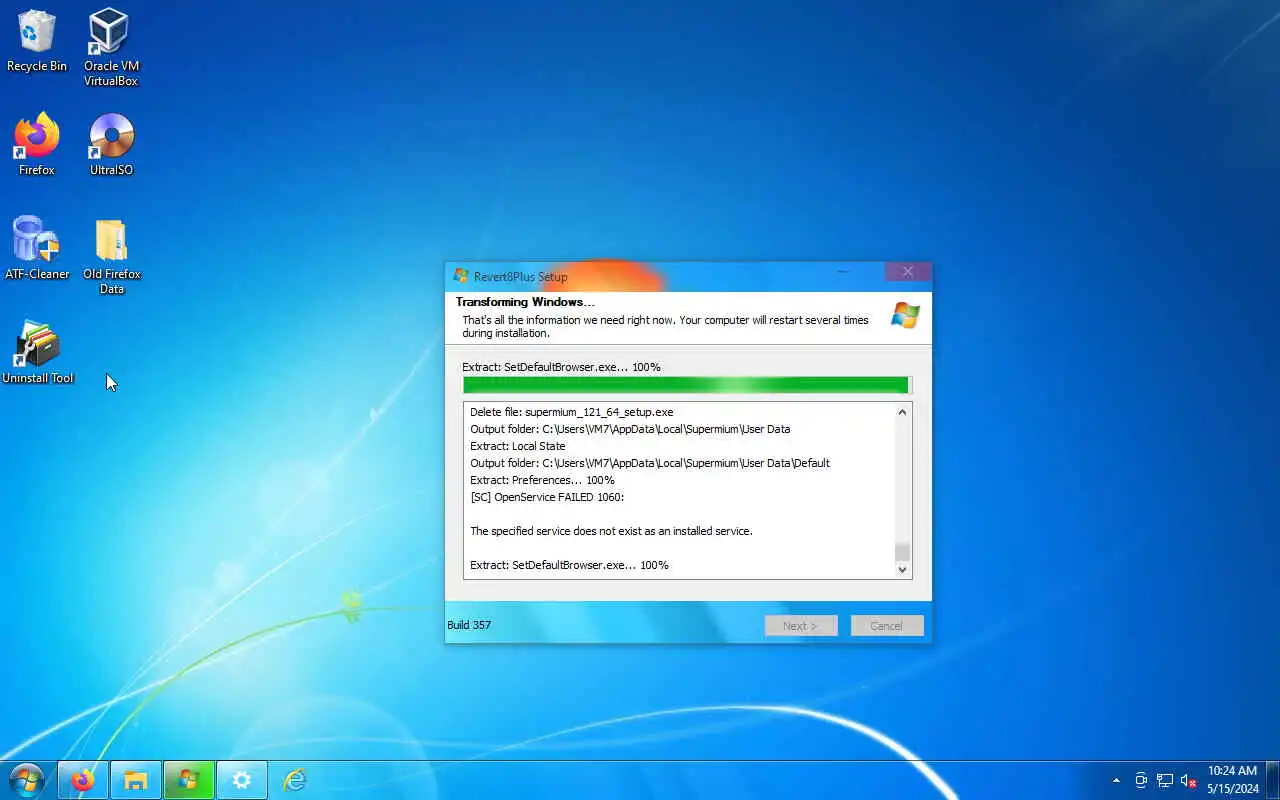Viewport: 1280px width, 800px height.
Task: Click the User Data\Default output folder line
Action: [650, 463]
